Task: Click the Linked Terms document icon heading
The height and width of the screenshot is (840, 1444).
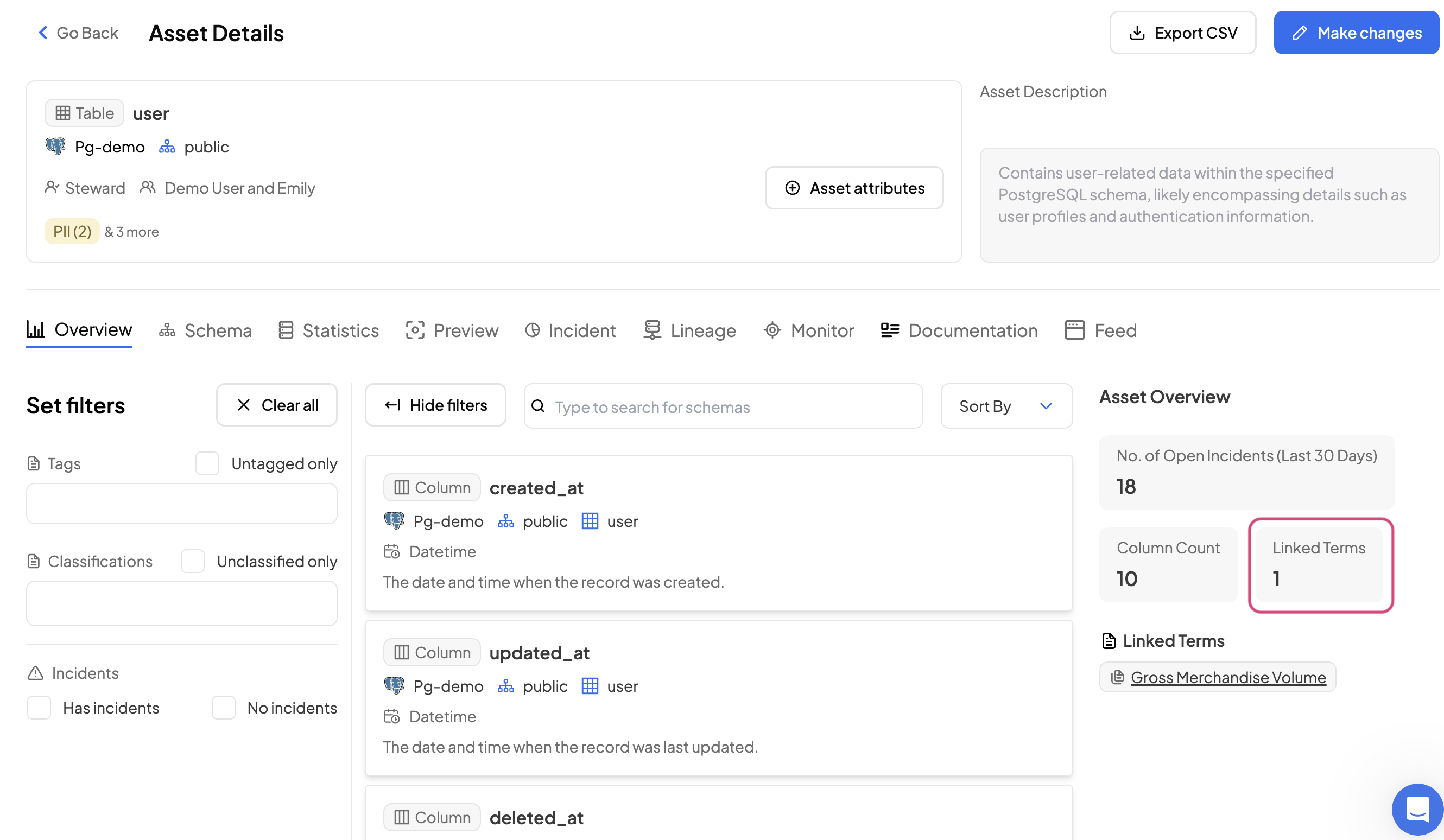Action: coord(1109,641)
